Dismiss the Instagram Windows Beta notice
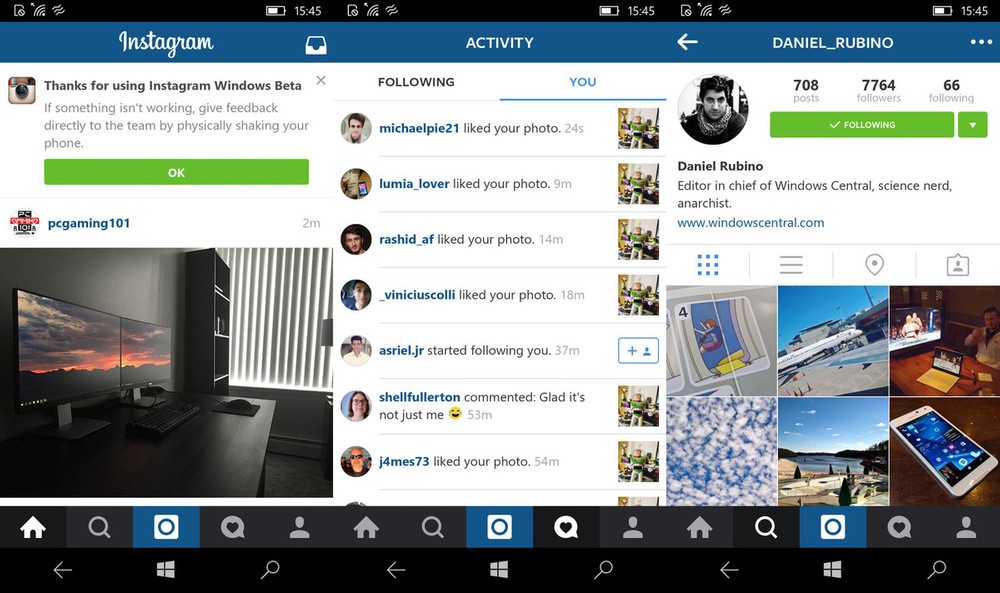Viewport: 1000px width, 593px height. (x=321, y=80)
